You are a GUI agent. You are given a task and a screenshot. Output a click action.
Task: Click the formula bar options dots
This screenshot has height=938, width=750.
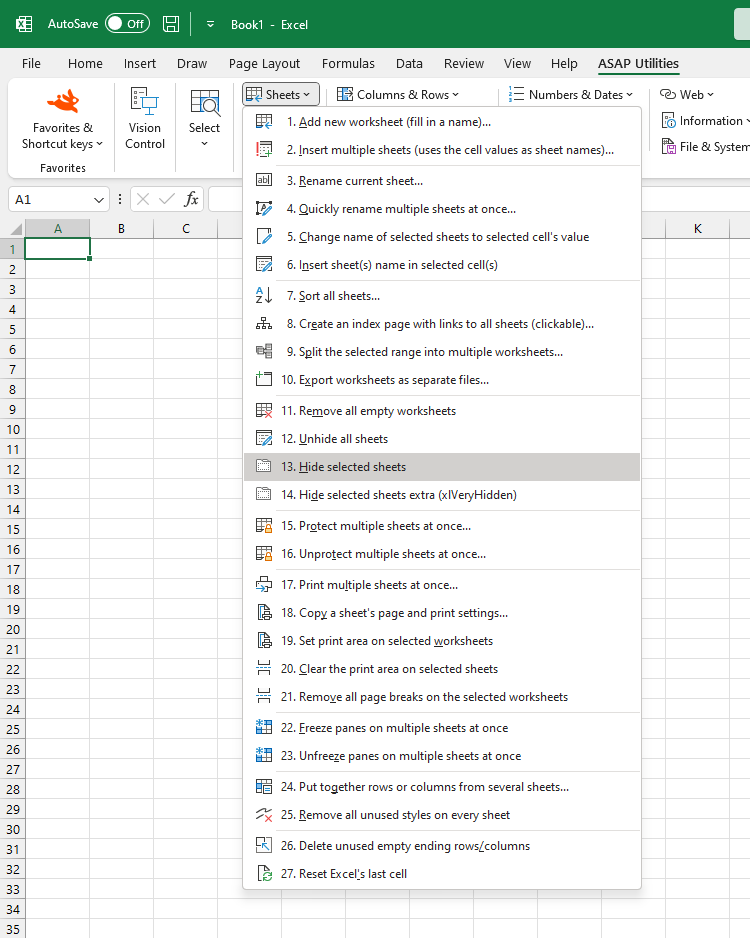click(120, 199)
